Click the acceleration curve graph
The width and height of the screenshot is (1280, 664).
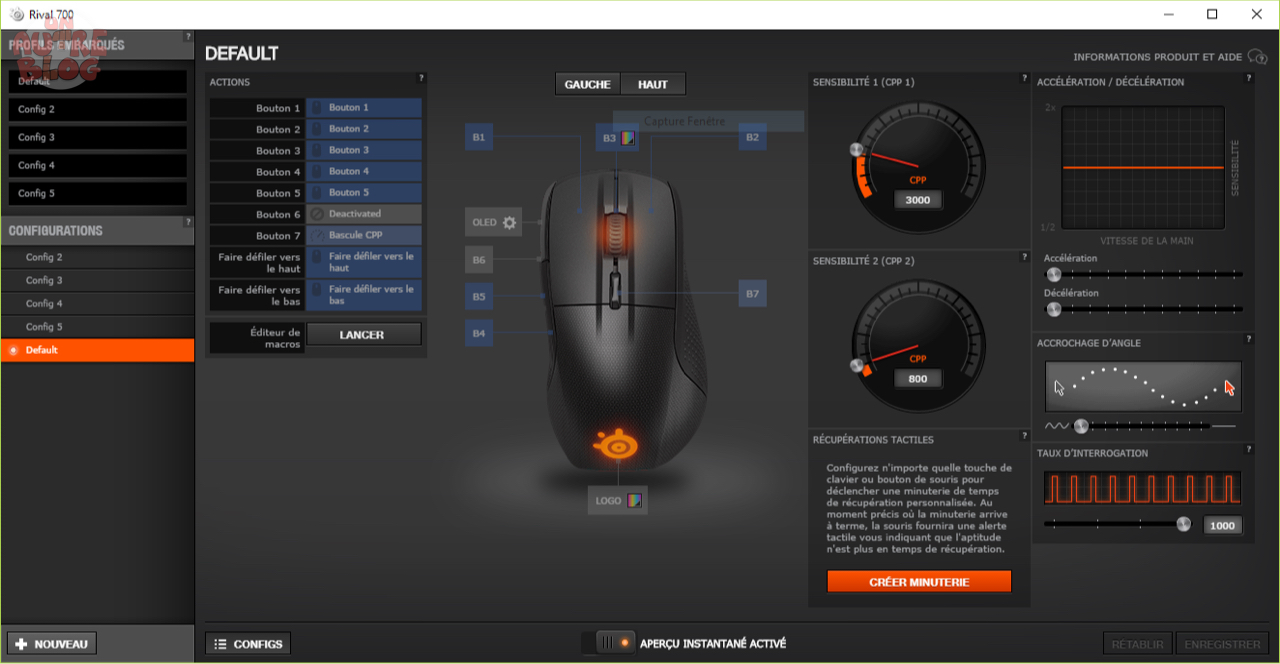[1143, 168]
